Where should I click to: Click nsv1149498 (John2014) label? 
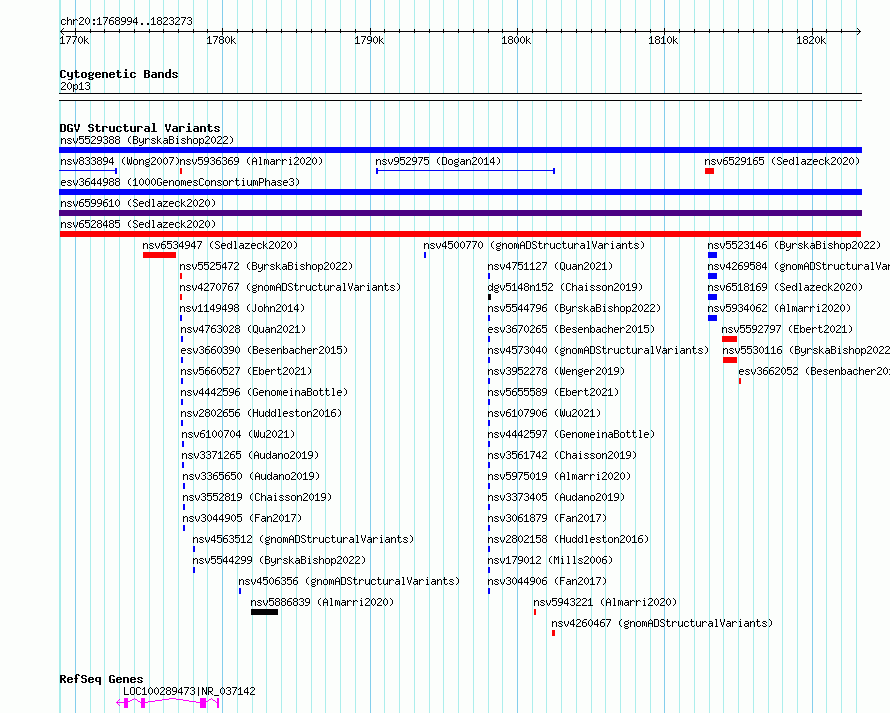242,308
